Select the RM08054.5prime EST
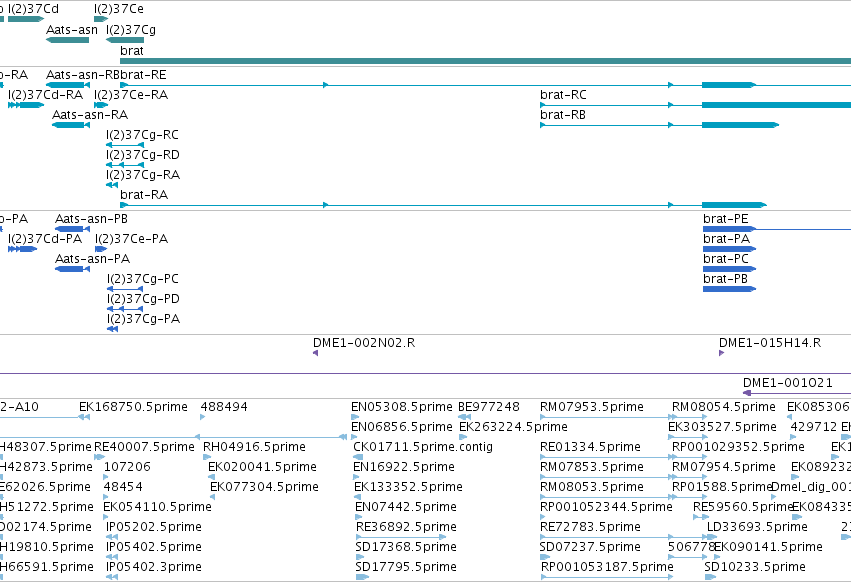The height and width of the screenshot is (582, 851). [x=723, y=407]
